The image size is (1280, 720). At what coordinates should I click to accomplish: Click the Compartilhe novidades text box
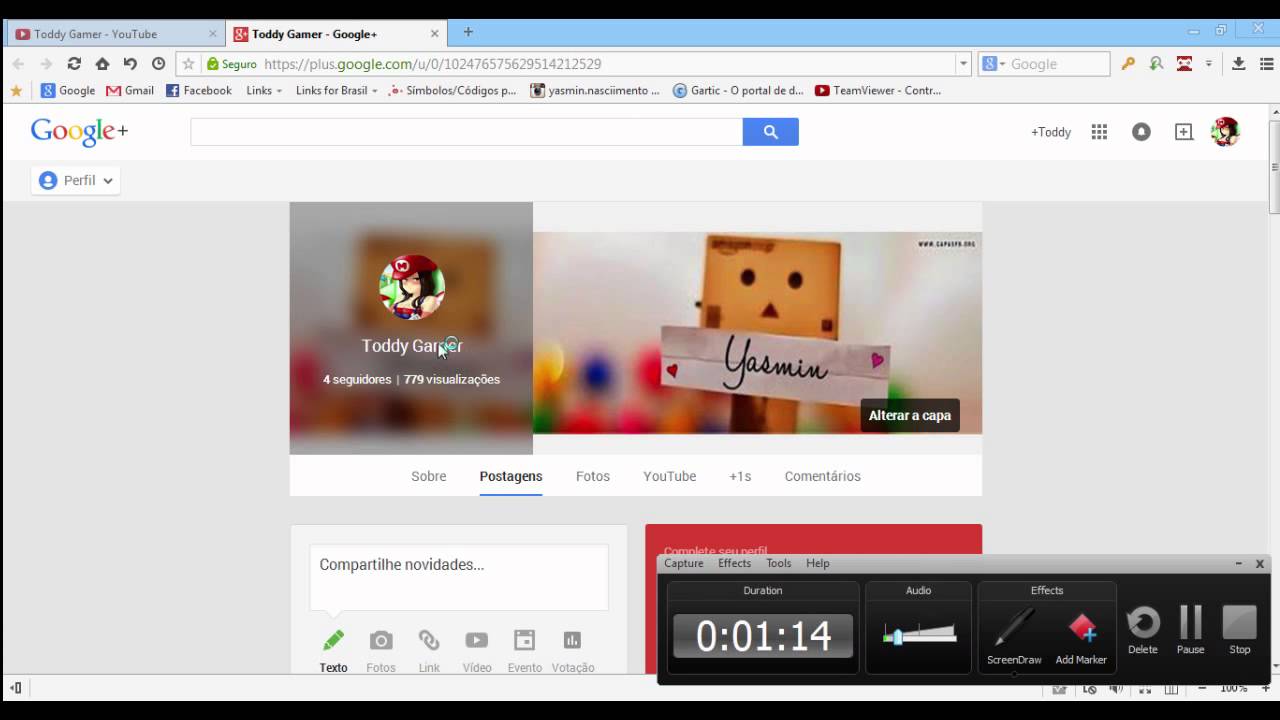coord(459,577)
